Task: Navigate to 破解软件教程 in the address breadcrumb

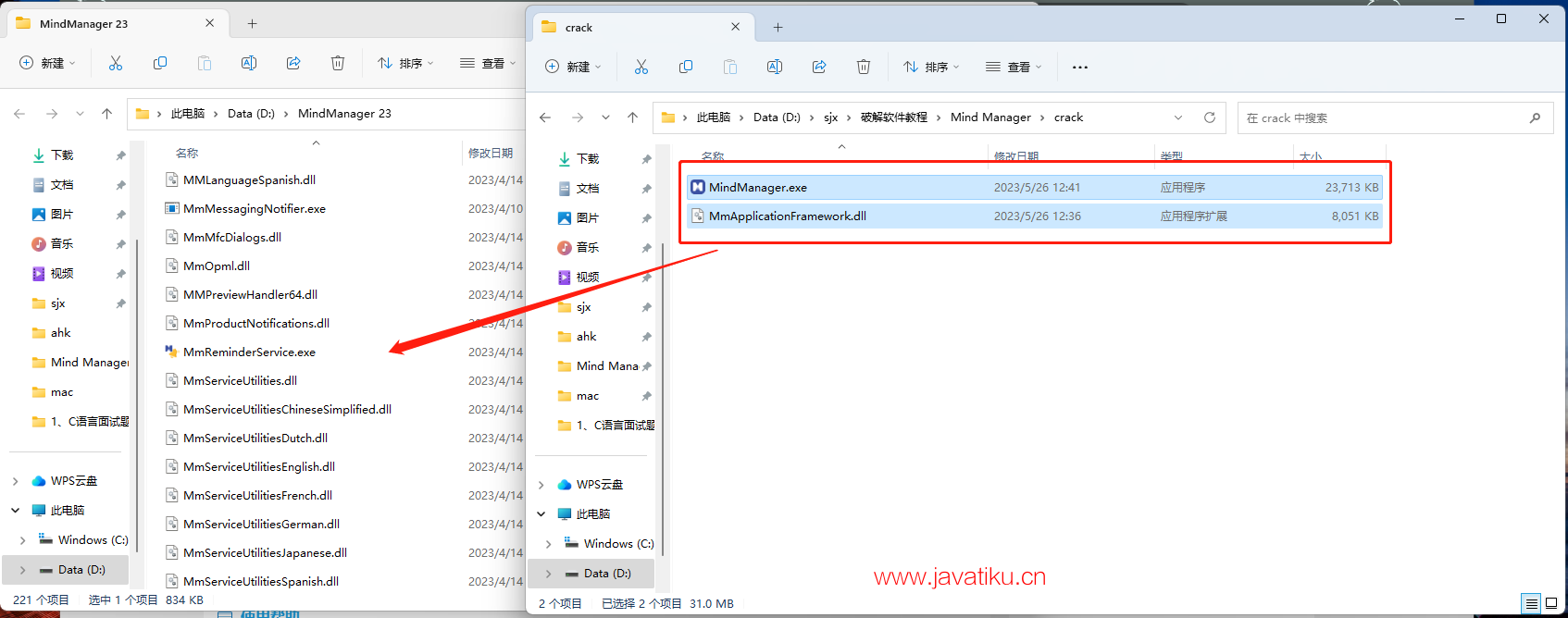Action: (893, 117)
